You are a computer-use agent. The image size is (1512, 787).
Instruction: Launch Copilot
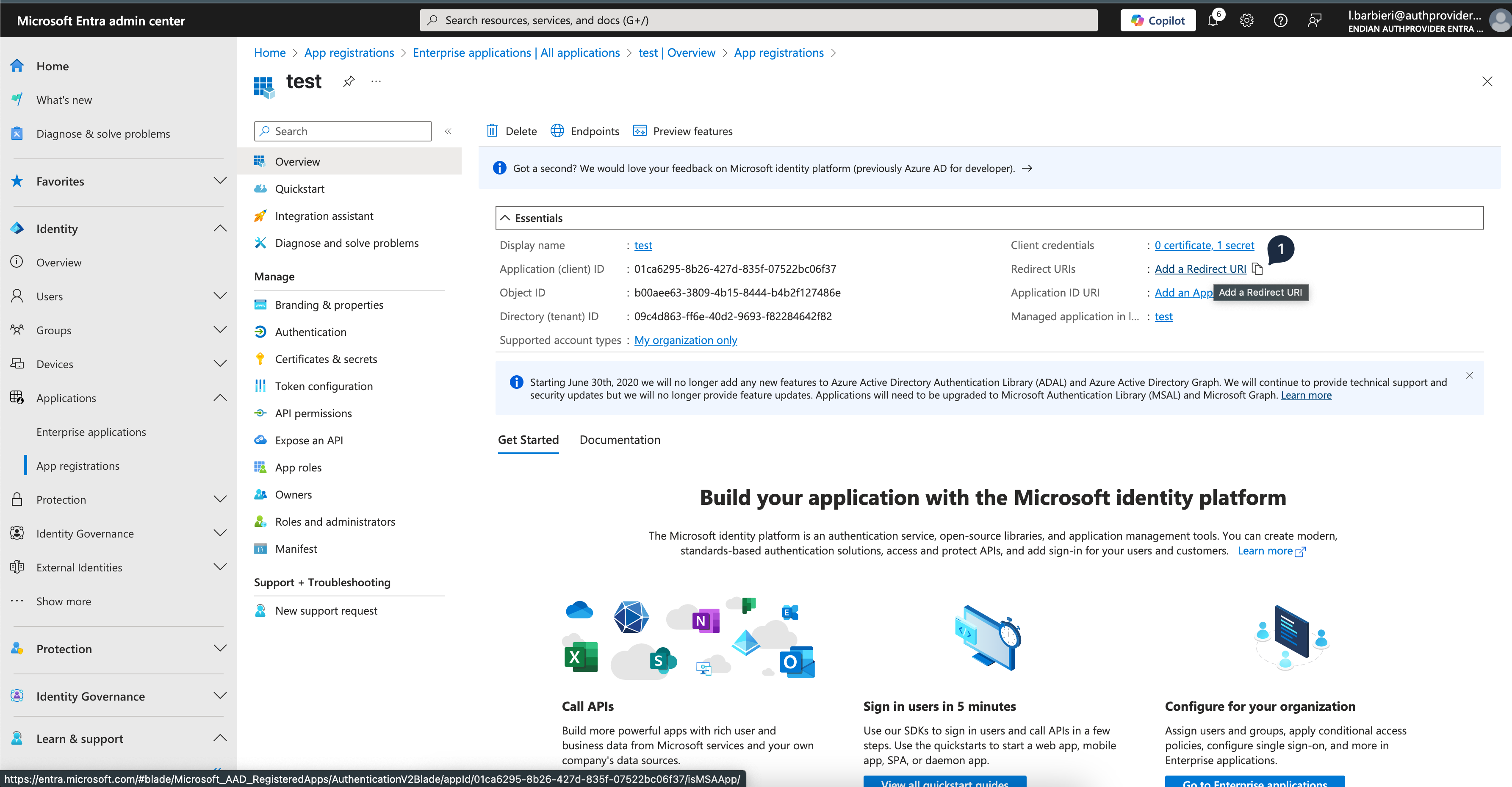click(x=1158, y=20)
